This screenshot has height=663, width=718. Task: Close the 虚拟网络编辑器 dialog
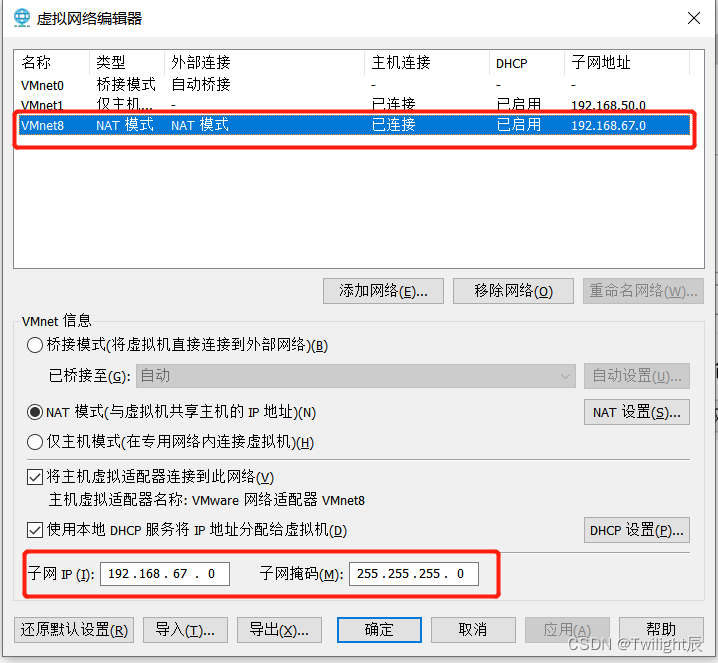[694, 18]
